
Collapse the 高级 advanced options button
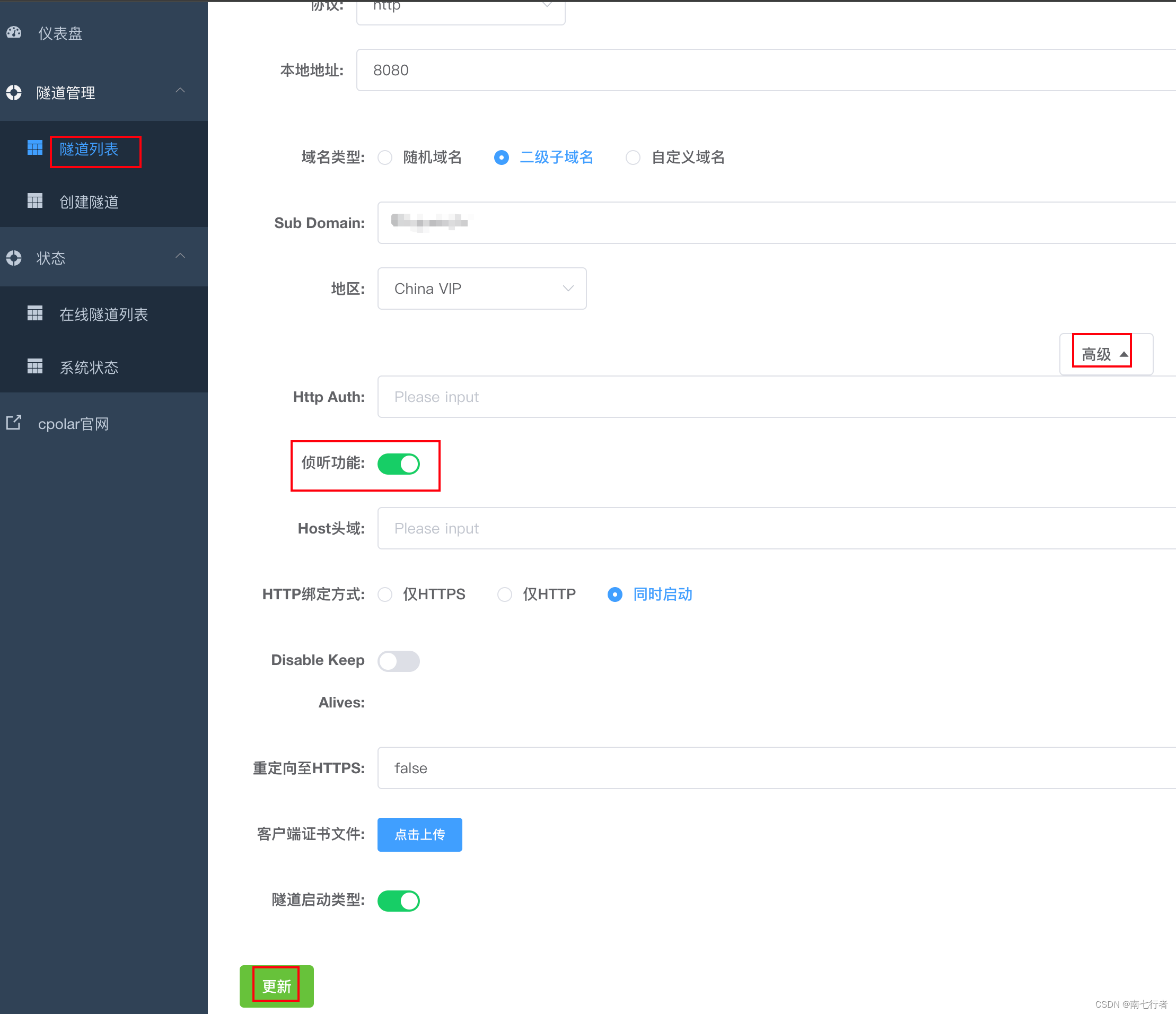tap(1105, 354)
